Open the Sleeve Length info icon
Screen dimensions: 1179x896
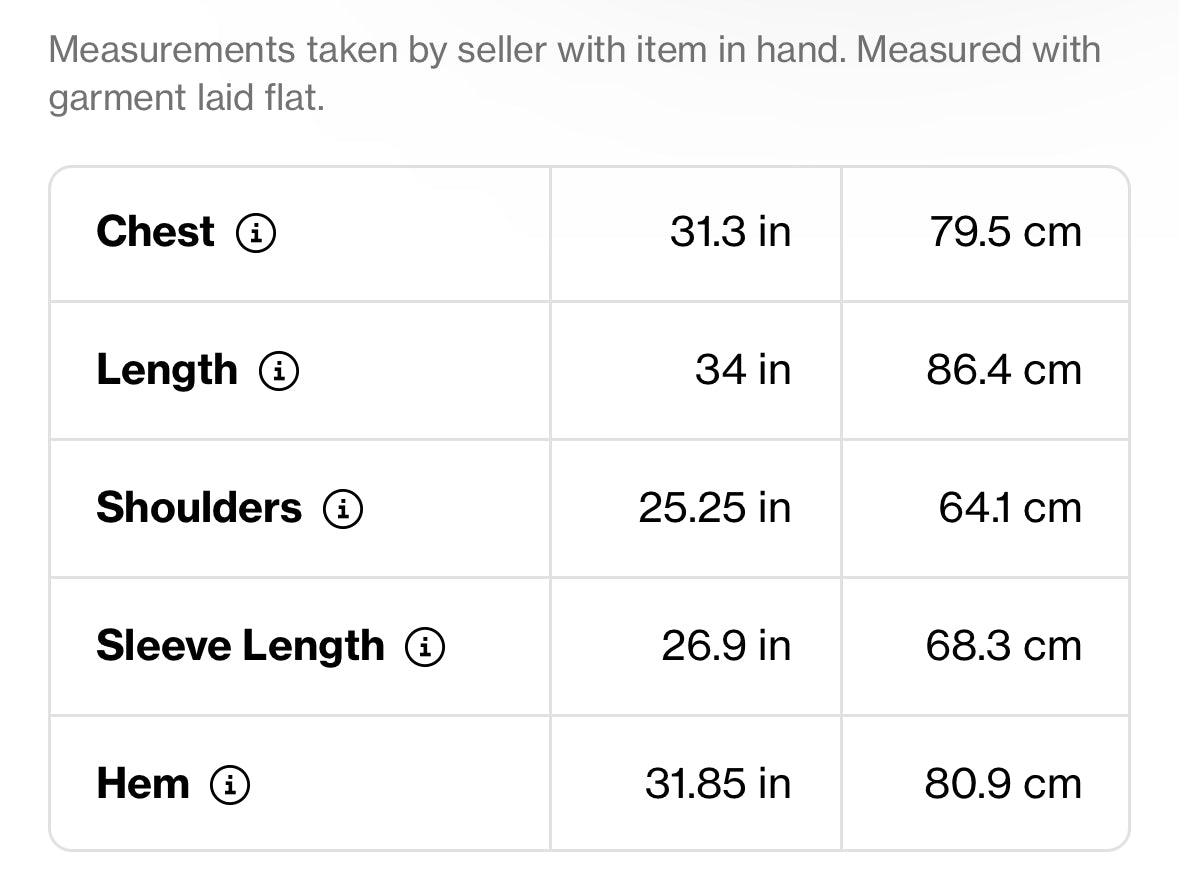(x=425, y=646)
